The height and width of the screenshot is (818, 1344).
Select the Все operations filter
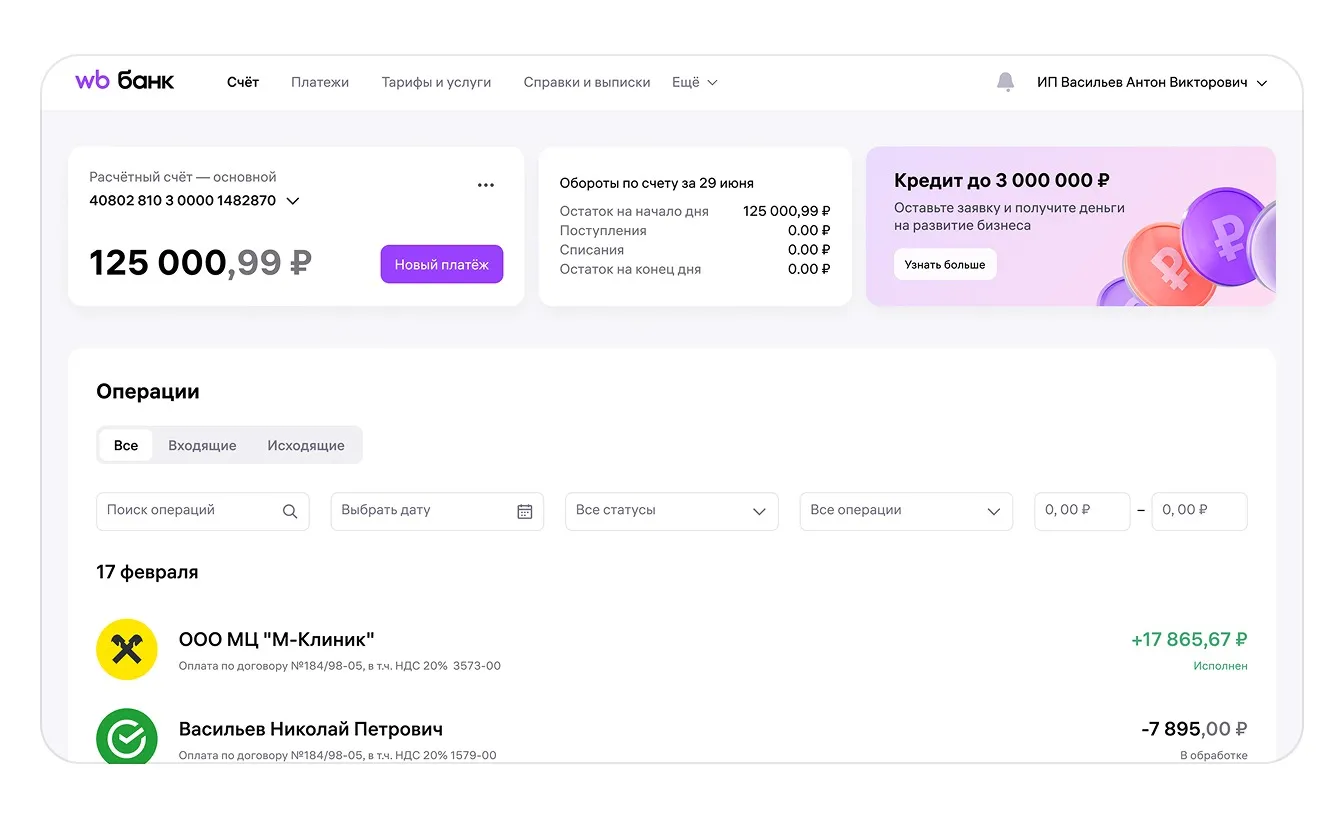(126, 445)
